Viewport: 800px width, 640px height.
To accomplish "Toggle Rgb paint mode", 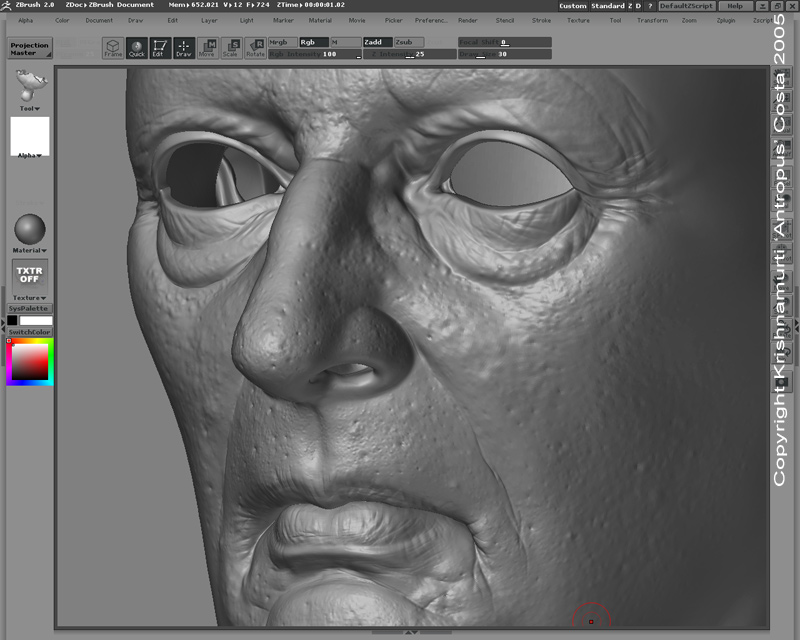I will pos(314,42).
